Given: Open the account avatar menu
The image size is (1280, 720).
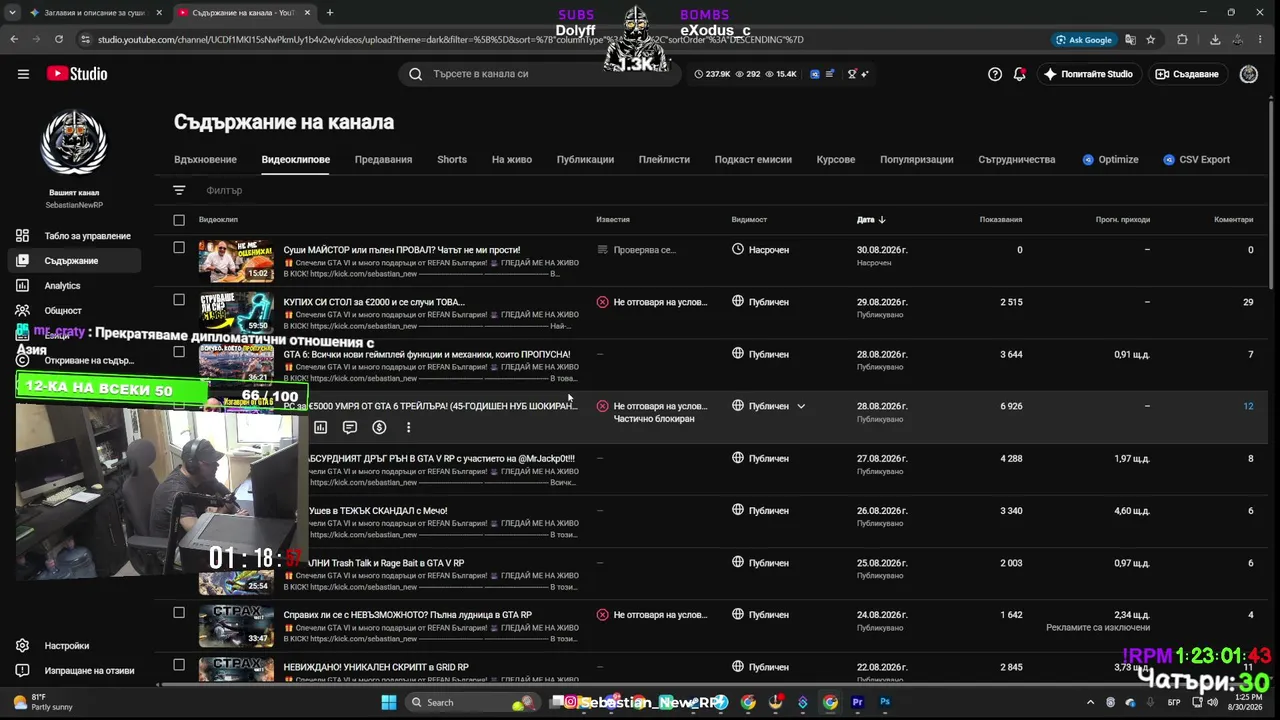Looking at the screenshot, I should point(1248,74).
